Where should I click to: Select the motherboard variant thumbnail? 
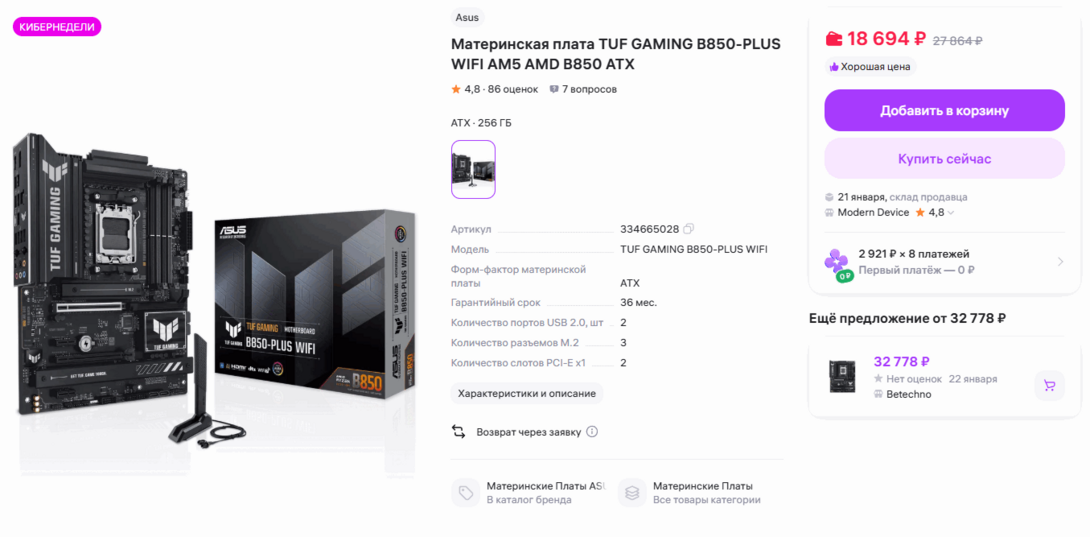(x=473, y=170)
